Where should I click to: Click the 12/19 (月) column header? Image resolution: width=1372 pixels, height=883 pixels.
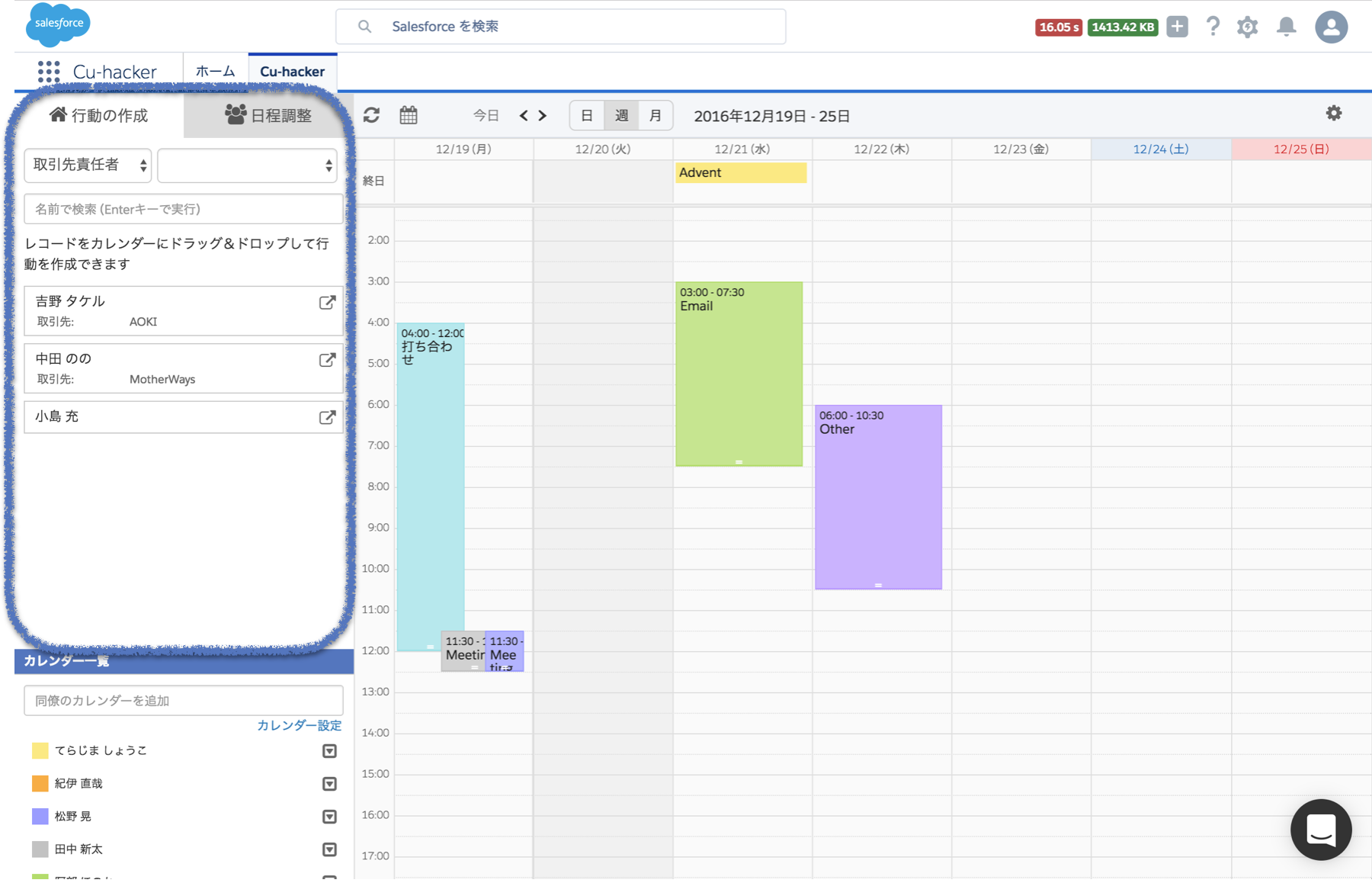[463, 149]
